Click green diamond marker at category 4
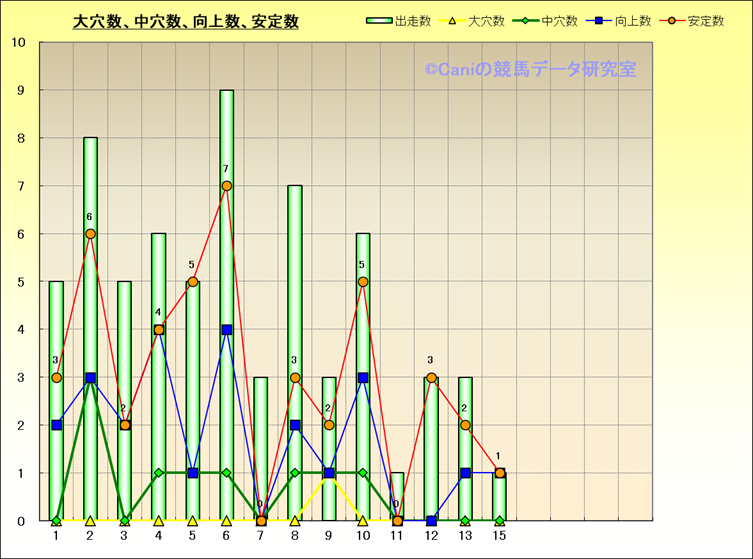753x559 pixels. (159, 473)
